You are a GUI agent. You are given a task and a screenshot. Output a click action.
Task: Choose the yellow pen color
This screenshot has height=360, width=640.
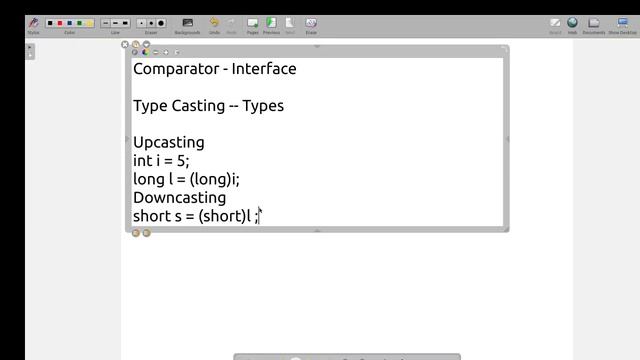(89, 23)
